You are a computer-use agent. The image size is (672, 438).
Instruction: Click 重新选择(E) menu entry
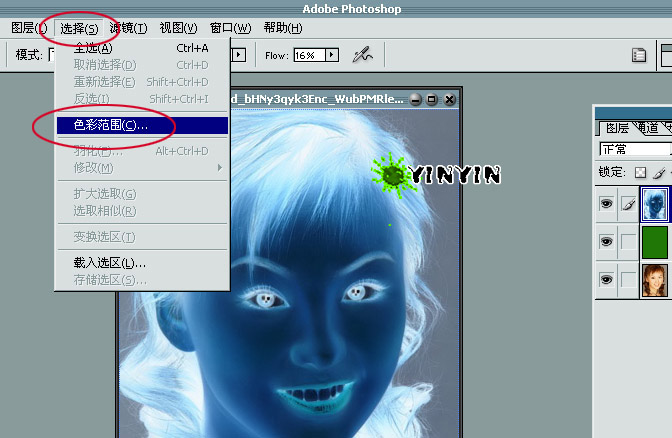coord(142,82)
